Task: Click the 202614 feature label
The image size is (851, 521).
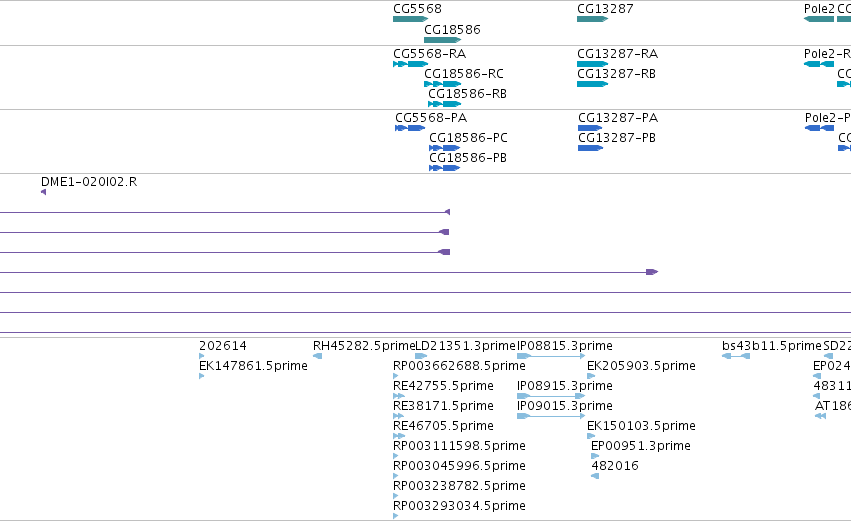Action: click(x=223, y=346)
